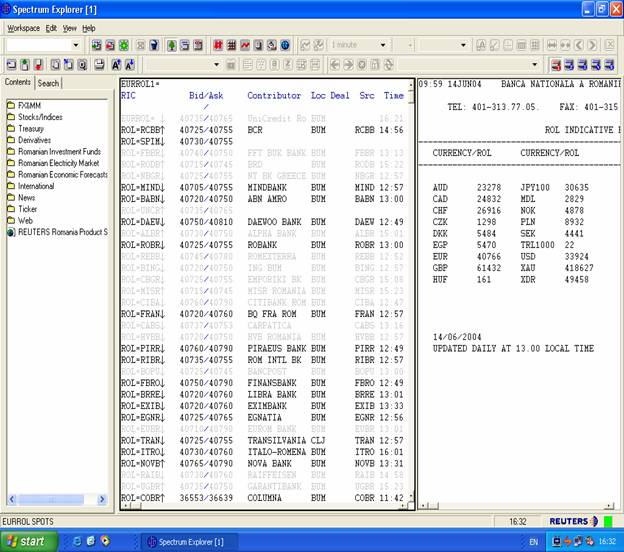Open the Romanian Economic Forecasts folder

click(57, 175)
